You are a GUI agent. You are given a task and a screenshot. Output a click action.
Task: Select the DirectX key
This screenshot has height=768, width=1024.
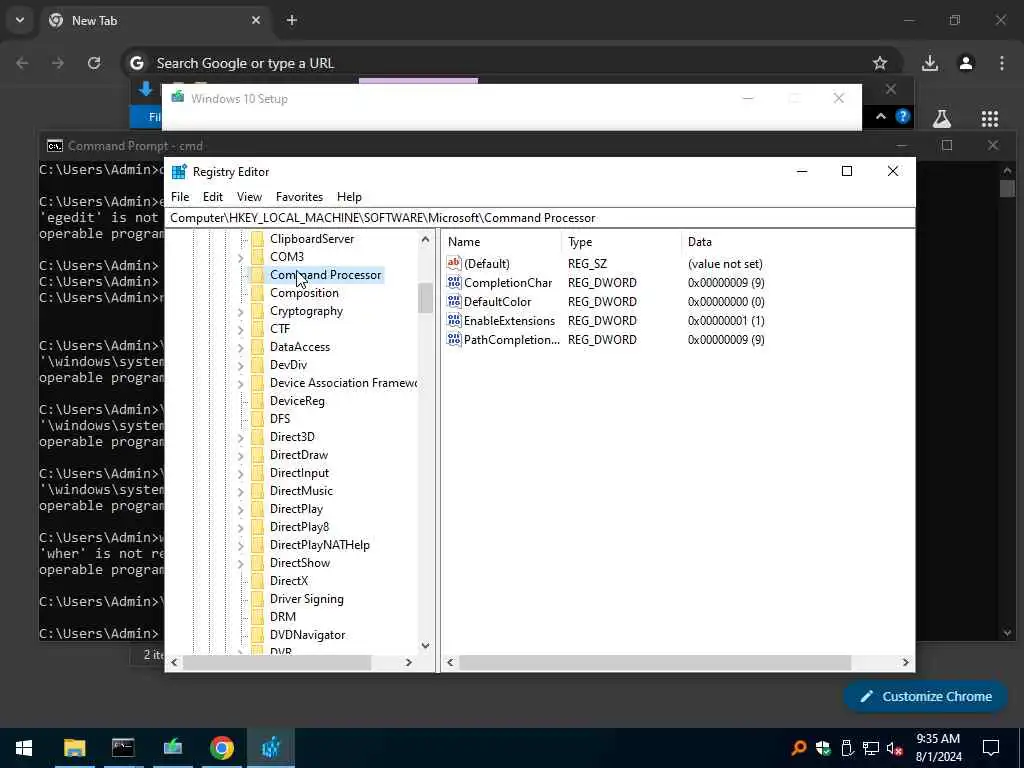pyautogui.click(x=289, y=581)
